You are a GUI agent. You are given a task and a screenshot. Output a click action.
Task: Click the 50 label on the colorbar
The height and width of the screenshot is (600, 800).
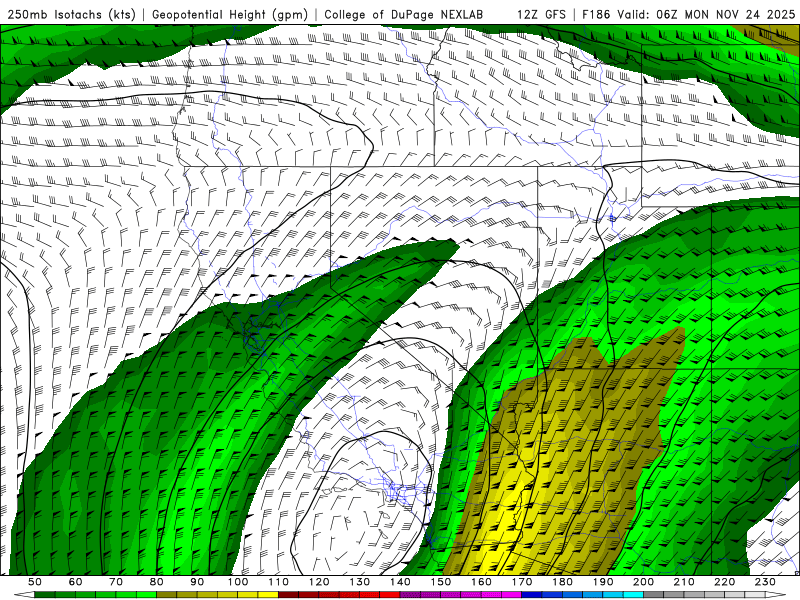pos(35,582)
